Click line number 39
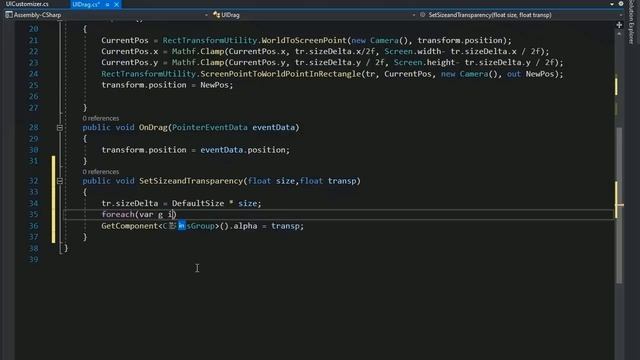The image size is (640, 360). [33, 260]
